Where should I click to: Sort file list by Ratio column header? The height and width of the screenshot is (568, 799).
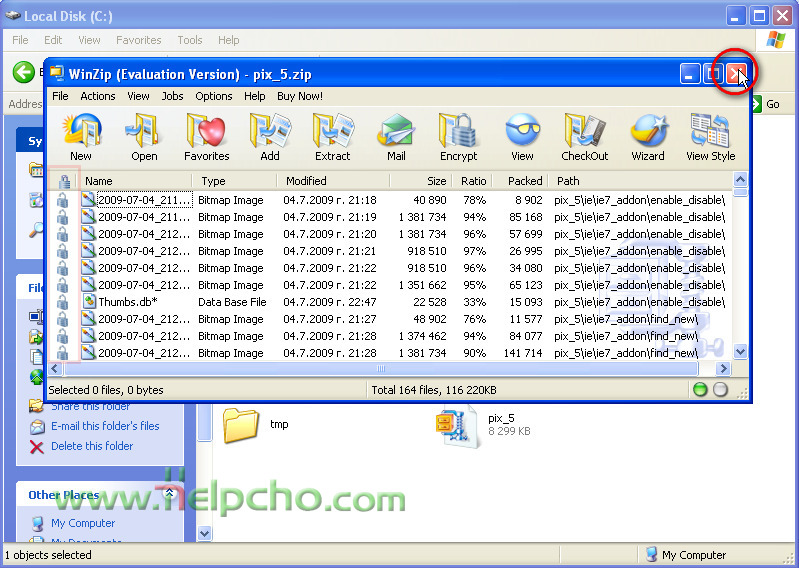472,181
